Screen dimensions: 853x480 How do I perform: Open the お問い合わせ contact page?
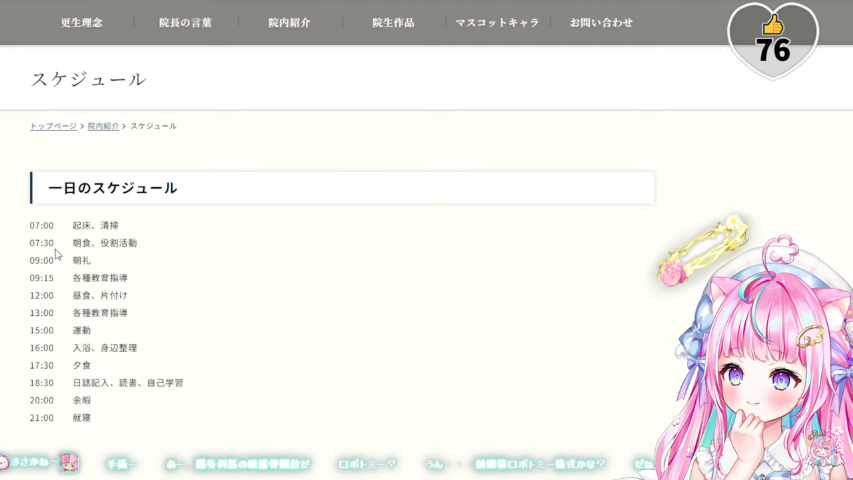pyautogui.click(x=601, y=23)
